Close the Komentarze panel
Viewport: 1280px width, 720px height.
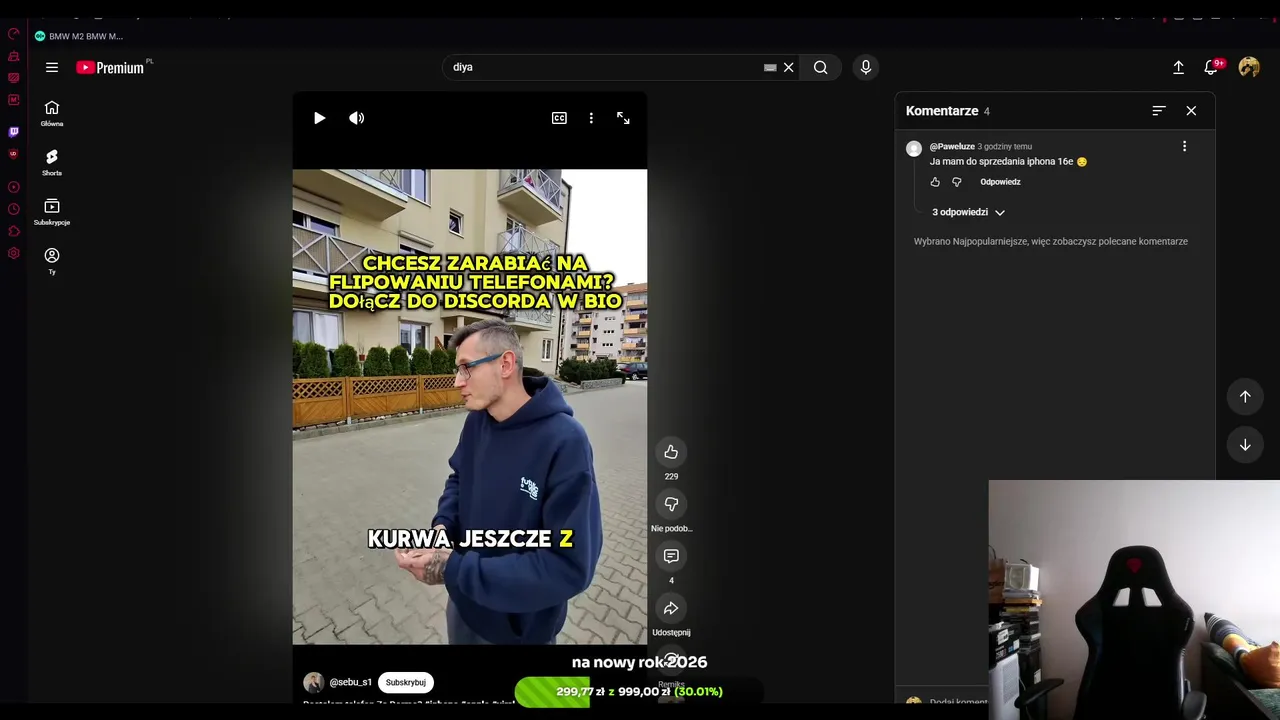(x=1191, y=111)
